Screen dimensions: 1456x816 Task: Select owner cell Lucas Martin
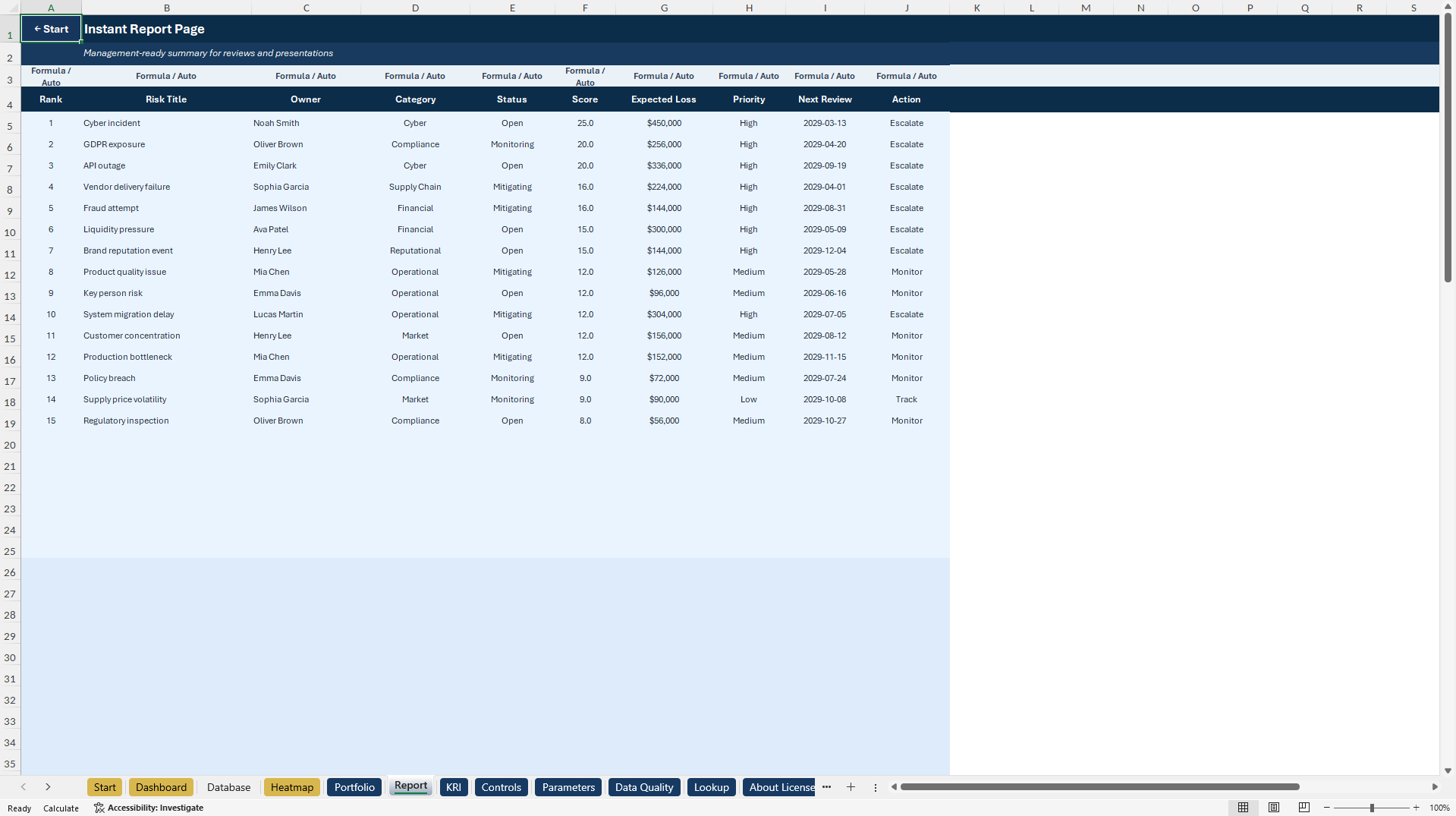click(x=306, y=314)
